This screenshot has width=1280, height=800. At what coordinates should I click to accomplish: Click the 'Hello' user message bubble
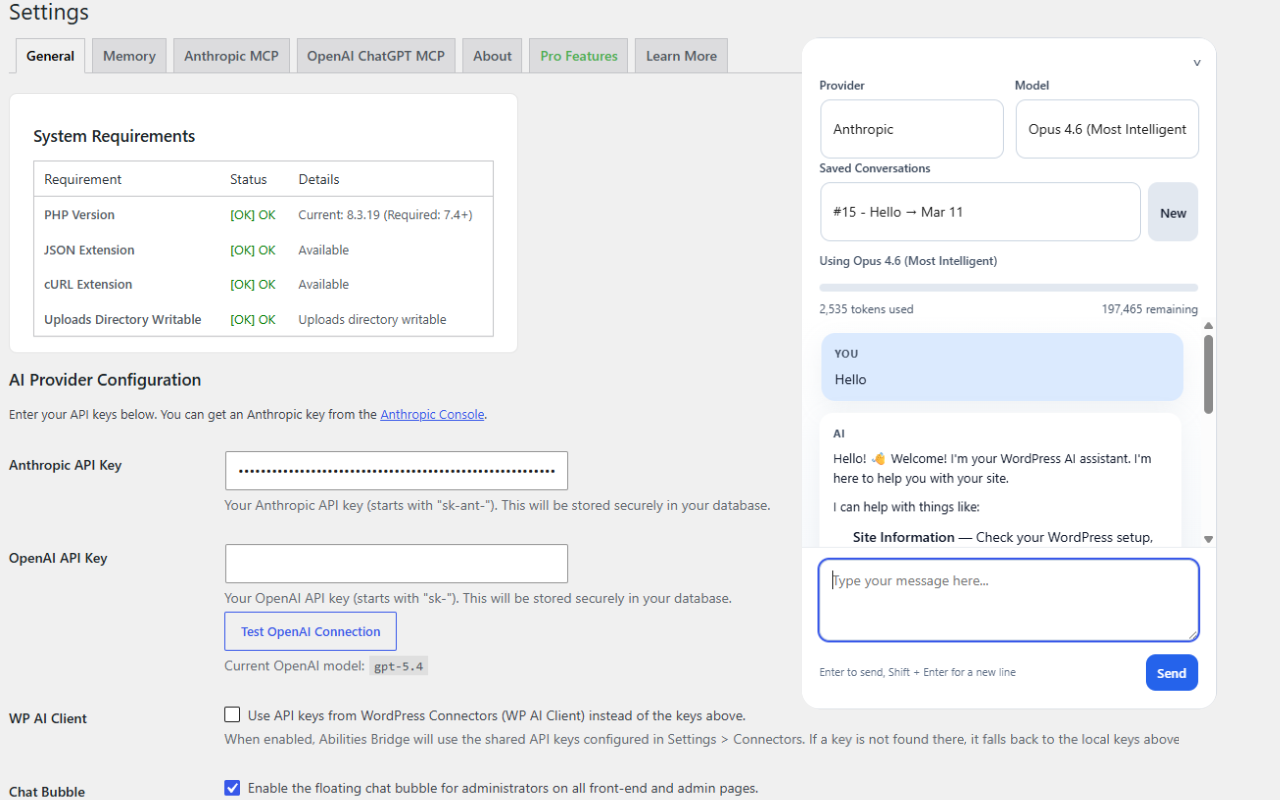[x=1002, y=367]
